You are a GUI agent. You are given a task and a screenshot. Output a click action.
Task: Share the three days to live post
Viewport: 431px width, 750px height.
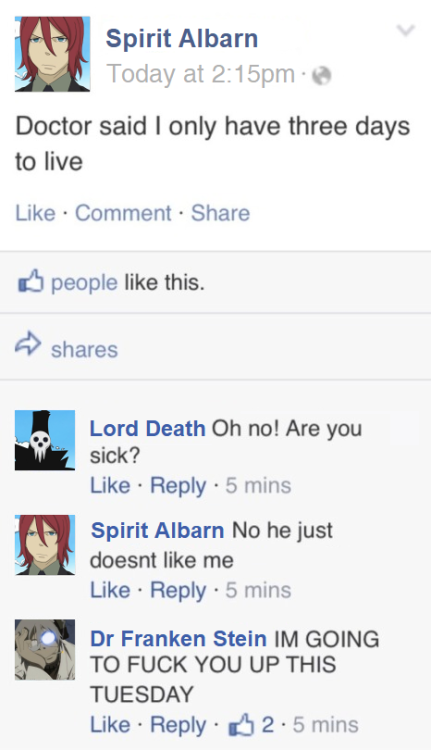coord(221,213)
